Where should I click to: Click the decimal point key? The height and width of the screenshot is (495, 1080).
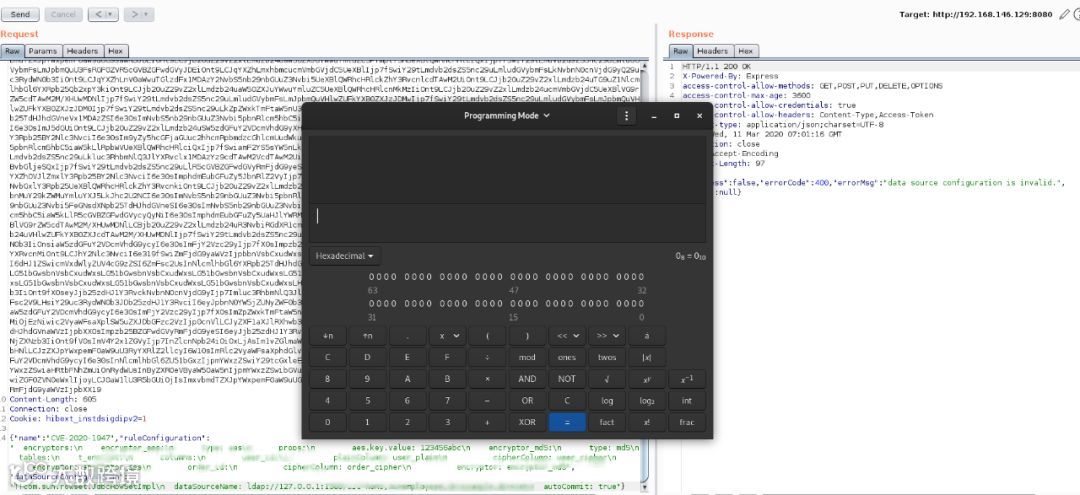click(x=408, y=336)
